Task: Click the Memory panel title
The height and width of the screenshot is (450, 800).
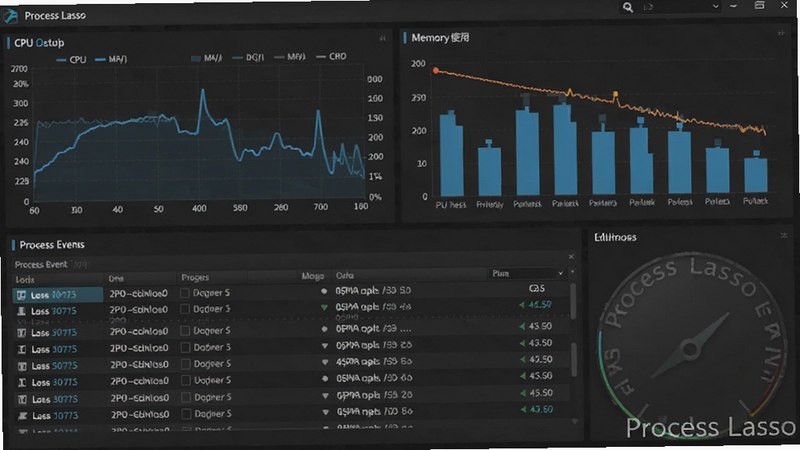Action: [440, 38]
